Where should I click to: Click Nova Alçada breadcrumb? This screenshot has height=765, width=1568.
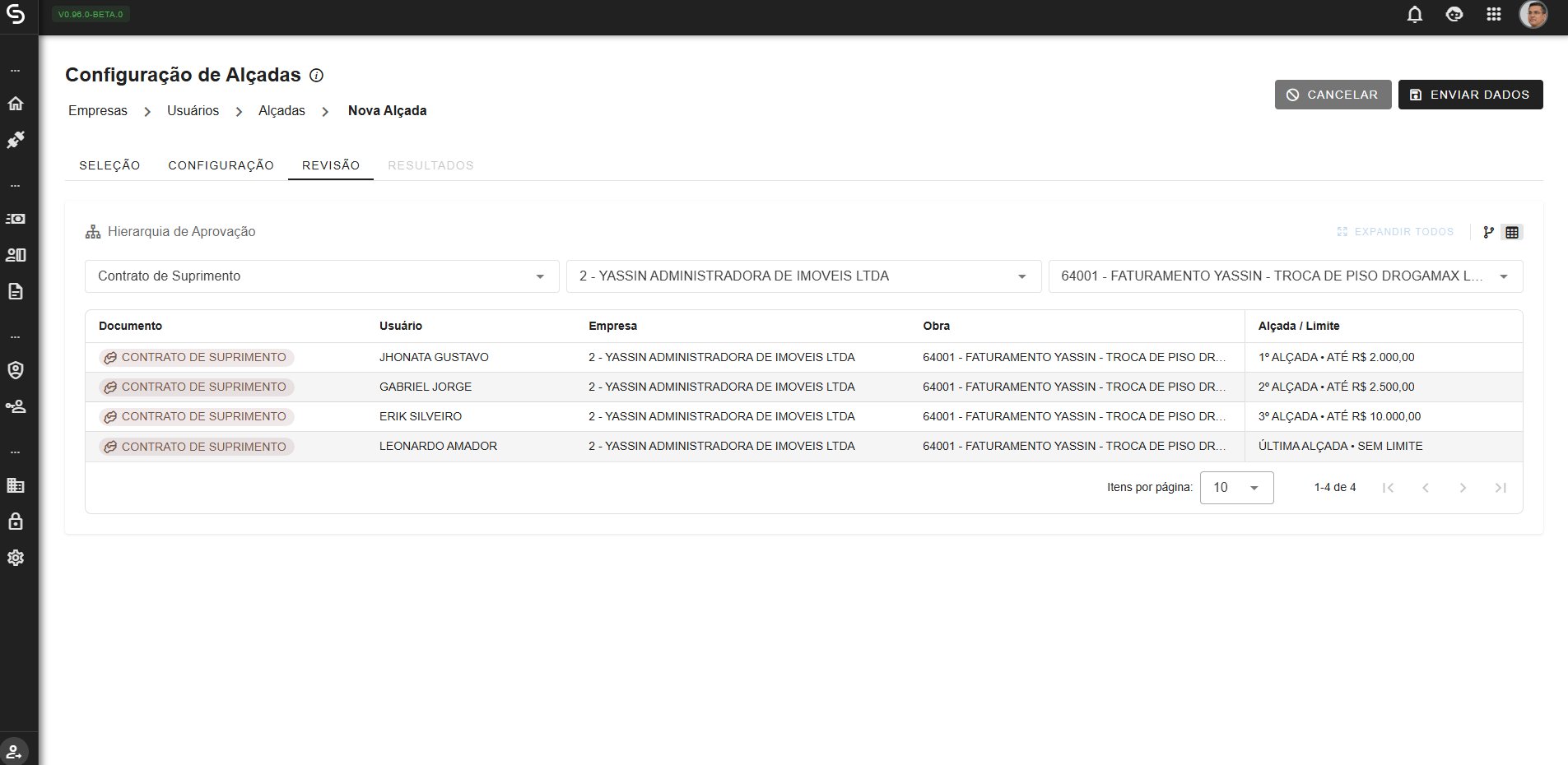(x=387, y=111)
